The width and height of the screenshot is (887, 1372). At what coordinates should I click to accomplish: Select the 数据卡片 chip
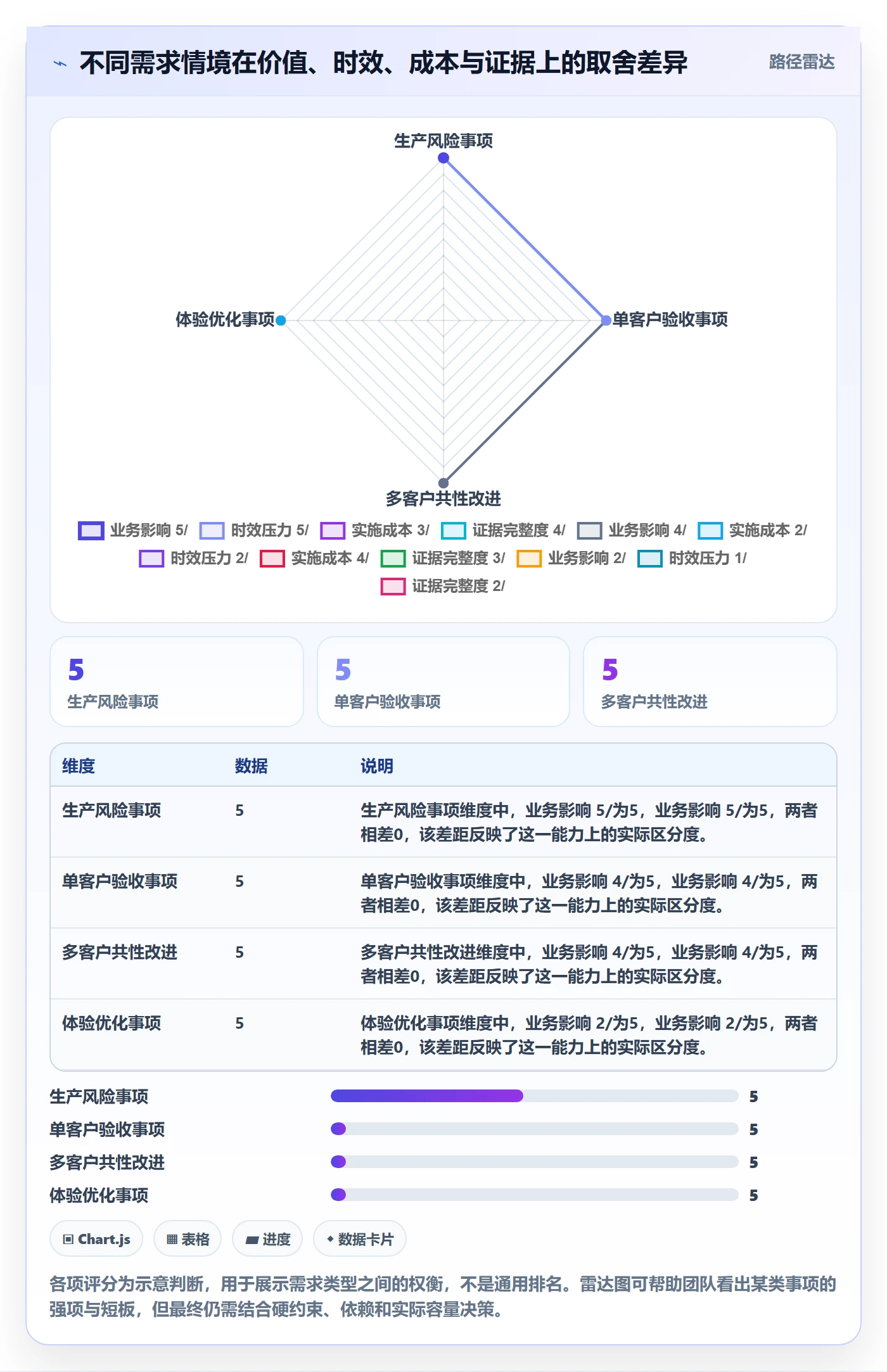(x=360, y=1238)
